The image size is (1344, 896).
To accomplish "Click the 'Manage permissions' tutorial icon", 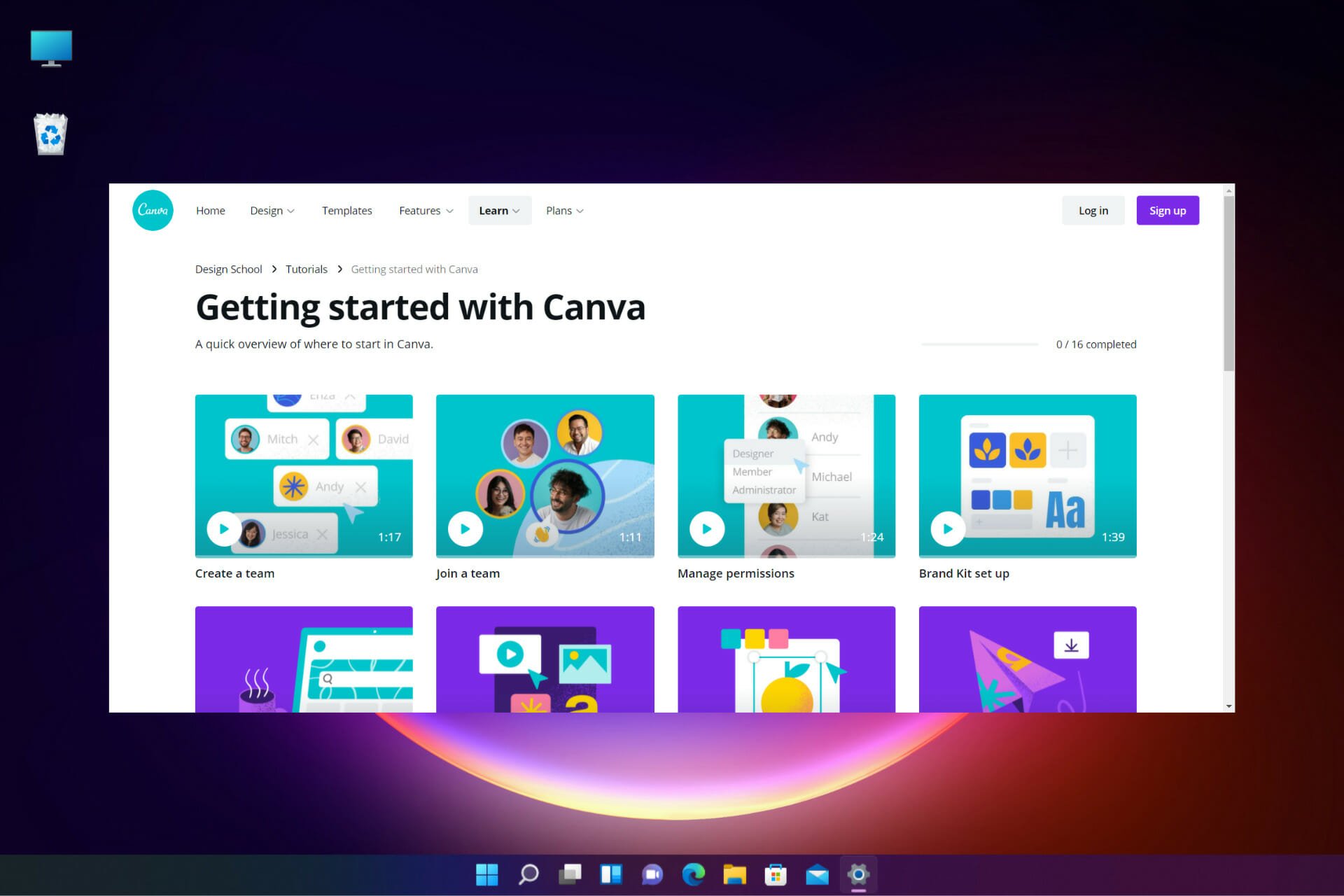I will (786, 476).
